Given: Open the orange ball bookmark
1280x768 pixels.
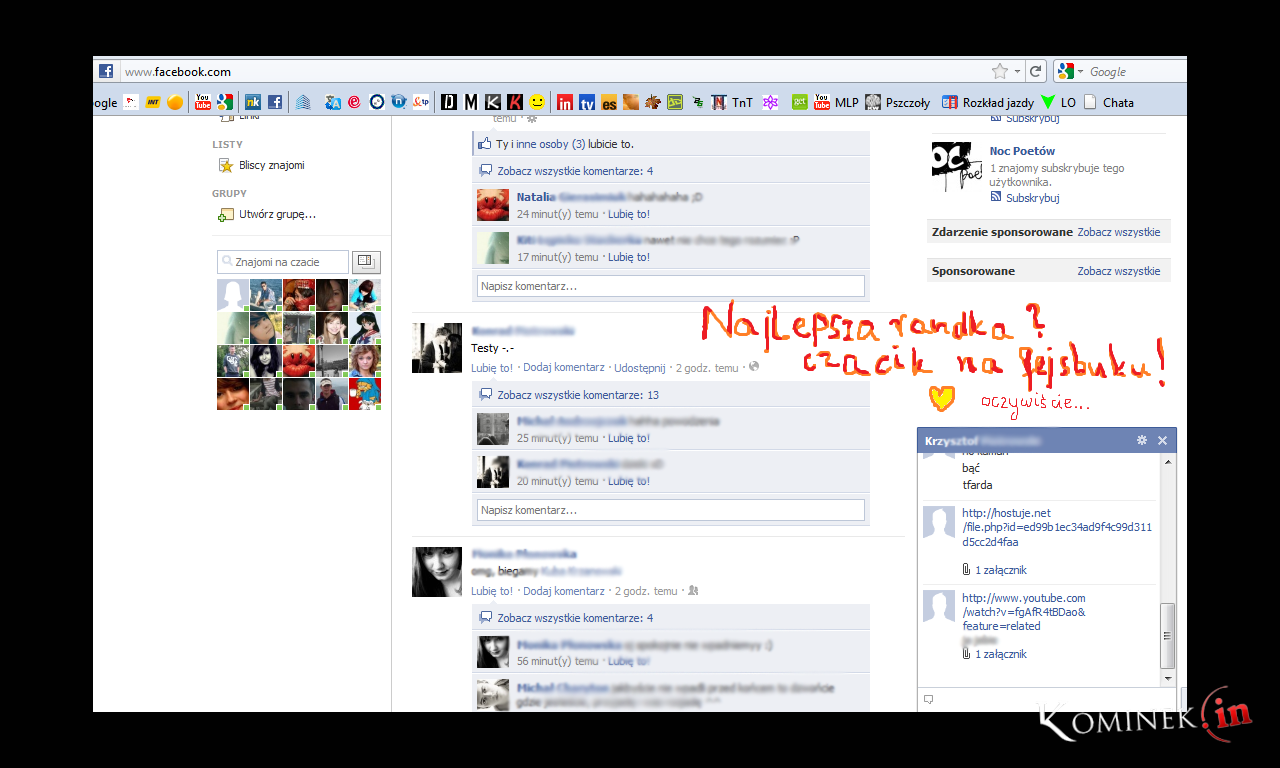Looking at the screenshot, I should coord(175,102).
